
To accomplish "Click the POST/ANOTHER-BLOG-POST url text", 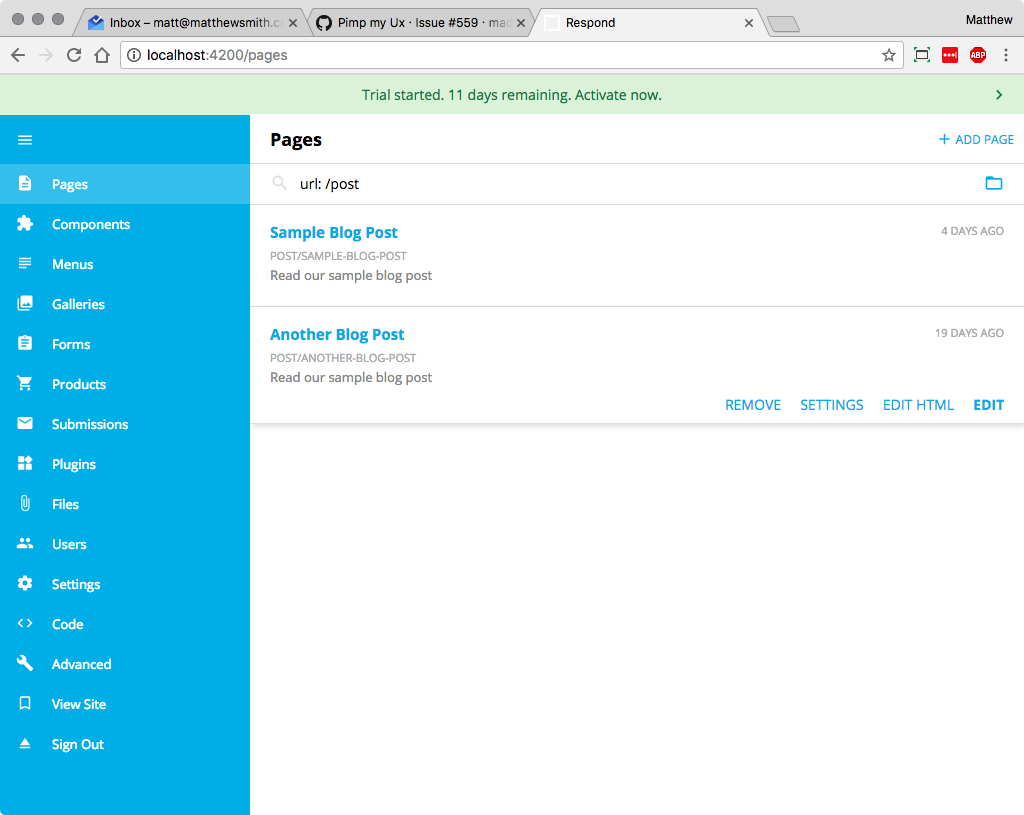I will pyautogui.click(x=343, y=358).
